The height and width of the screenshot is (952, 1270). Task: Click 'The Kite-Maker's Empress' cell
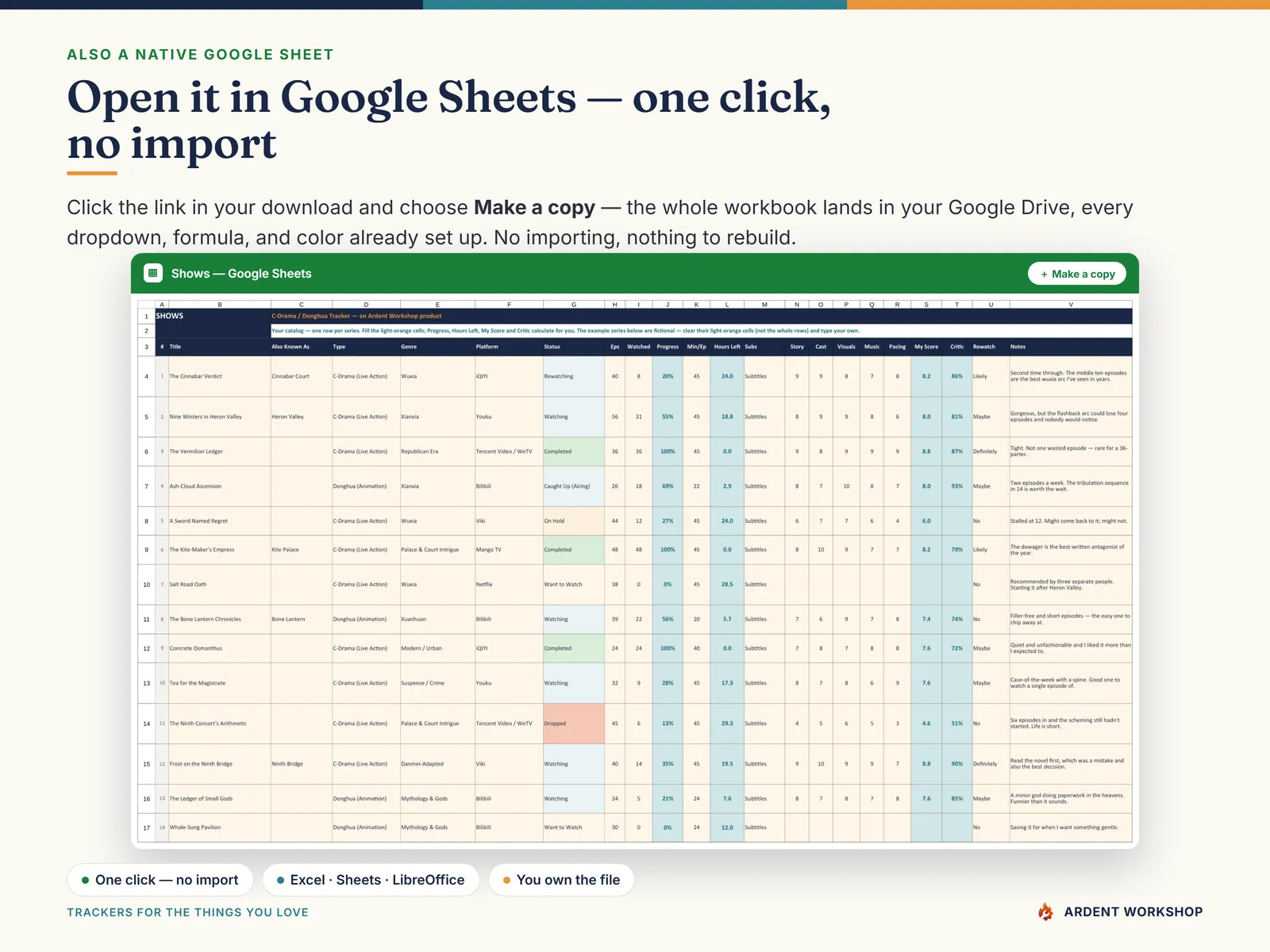(220, 550)
